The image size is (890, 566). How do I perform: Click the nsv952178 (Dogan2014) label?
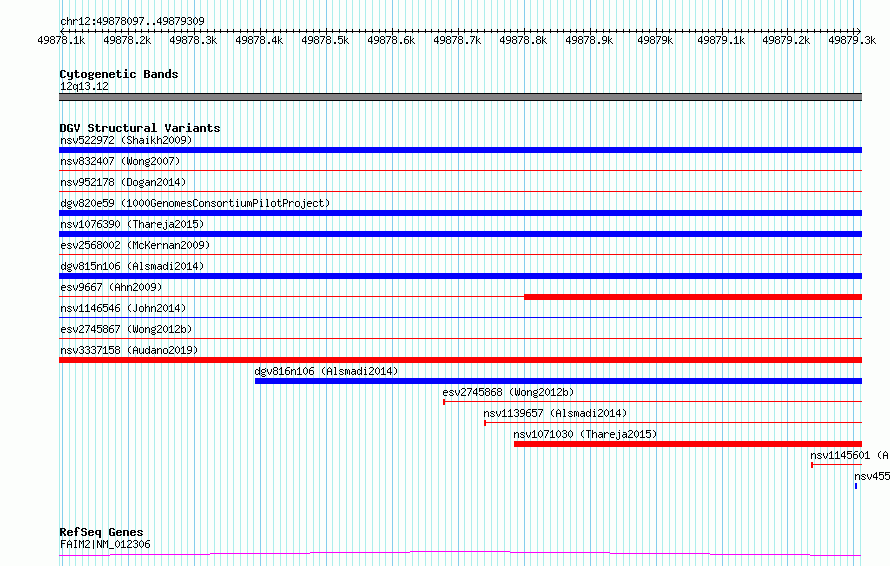point(123,182)
